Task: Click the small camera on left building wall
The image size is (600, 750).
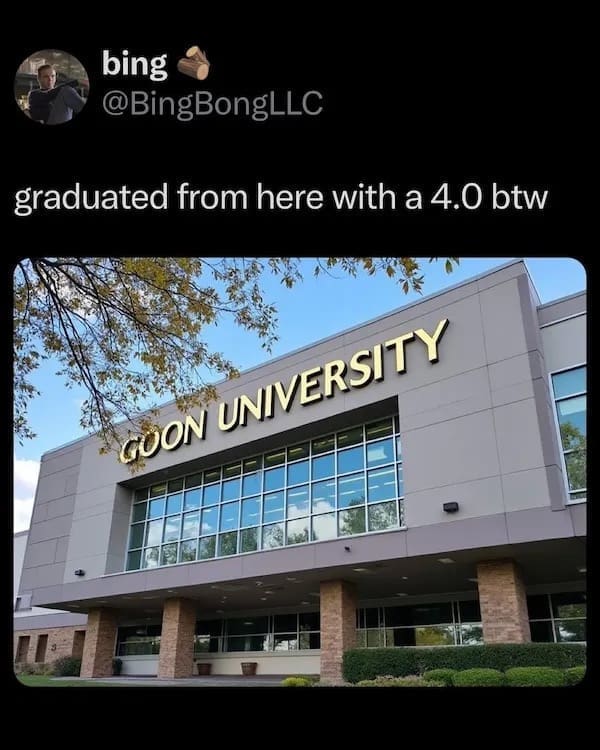Action: pos(79,572)
